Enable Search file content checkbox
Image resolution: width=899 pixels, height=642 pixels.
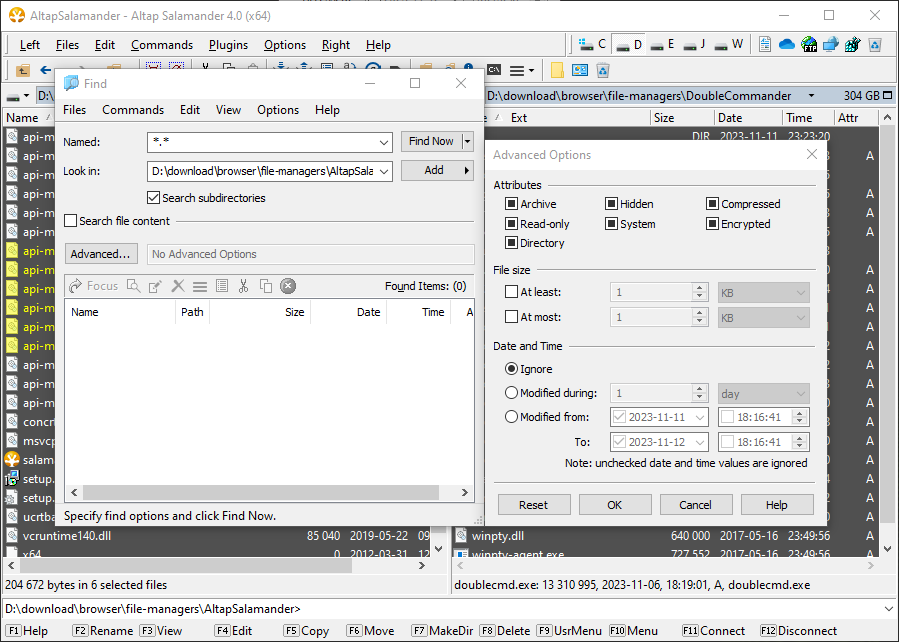coord(71,221)
